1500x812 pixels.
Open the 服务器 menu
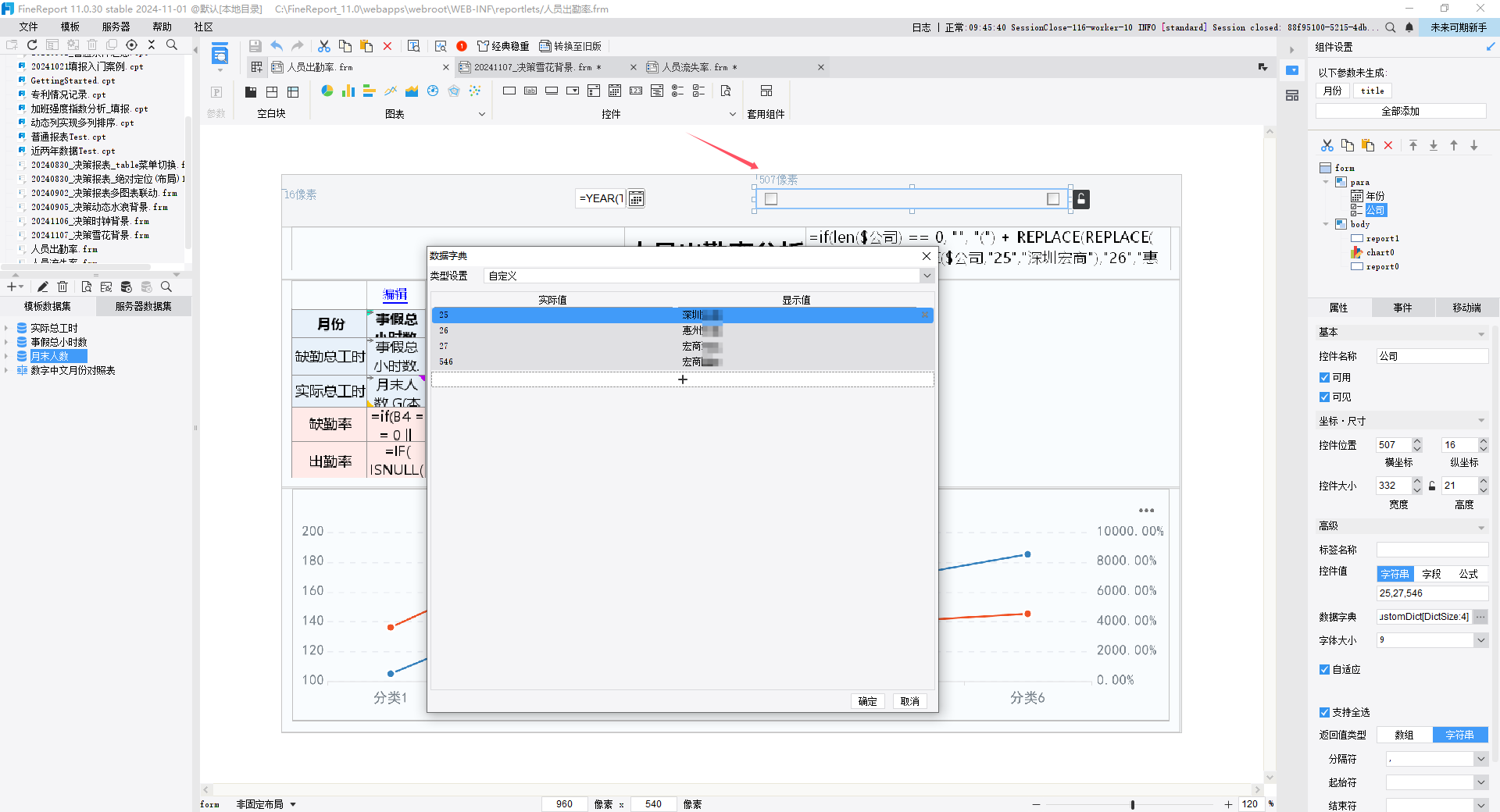point(116,27)
